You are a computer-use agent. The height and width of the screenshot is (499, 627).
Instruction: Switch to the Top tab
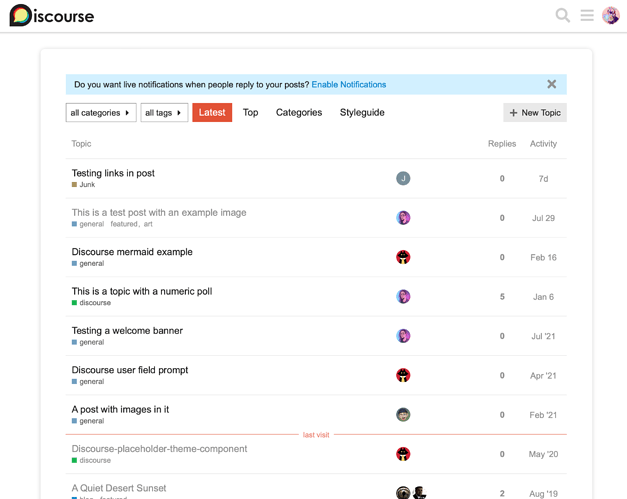point(250,113)
